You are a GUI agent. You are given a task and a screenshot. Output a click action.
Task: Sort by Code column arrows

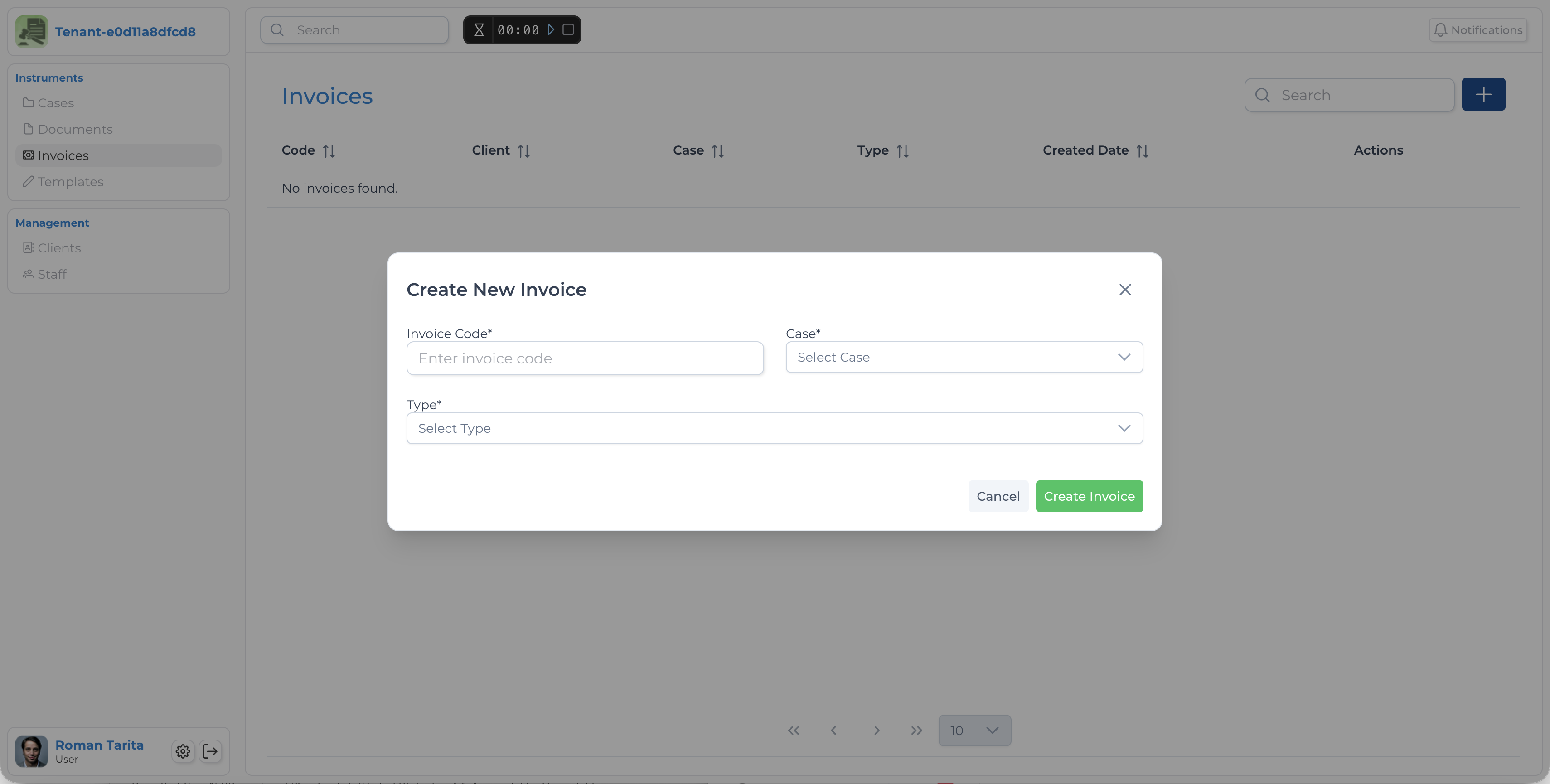[x=329, y=151]
